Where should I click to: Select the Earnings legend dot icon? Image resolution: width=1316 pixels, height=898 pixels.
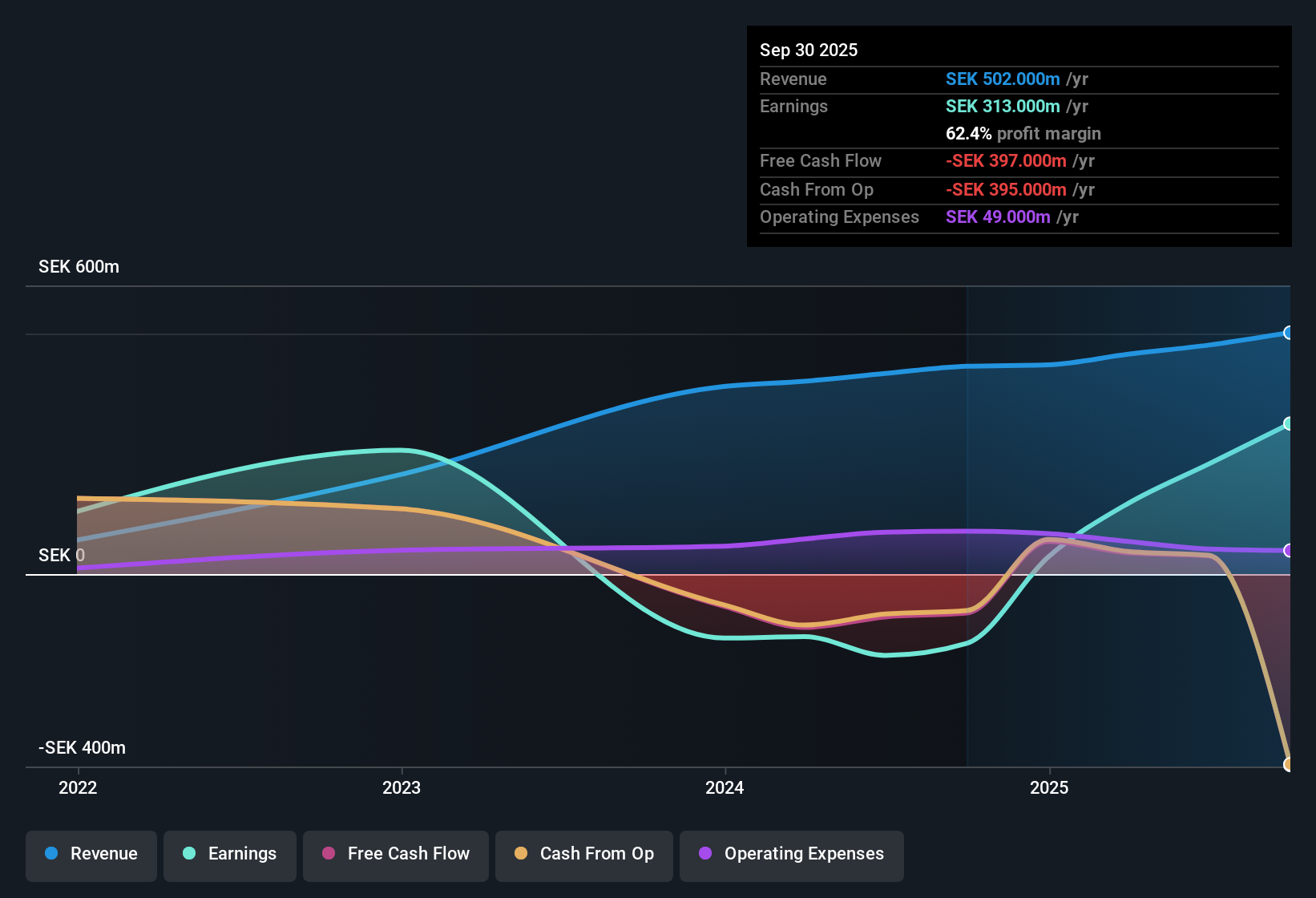(x=189, y=854)
